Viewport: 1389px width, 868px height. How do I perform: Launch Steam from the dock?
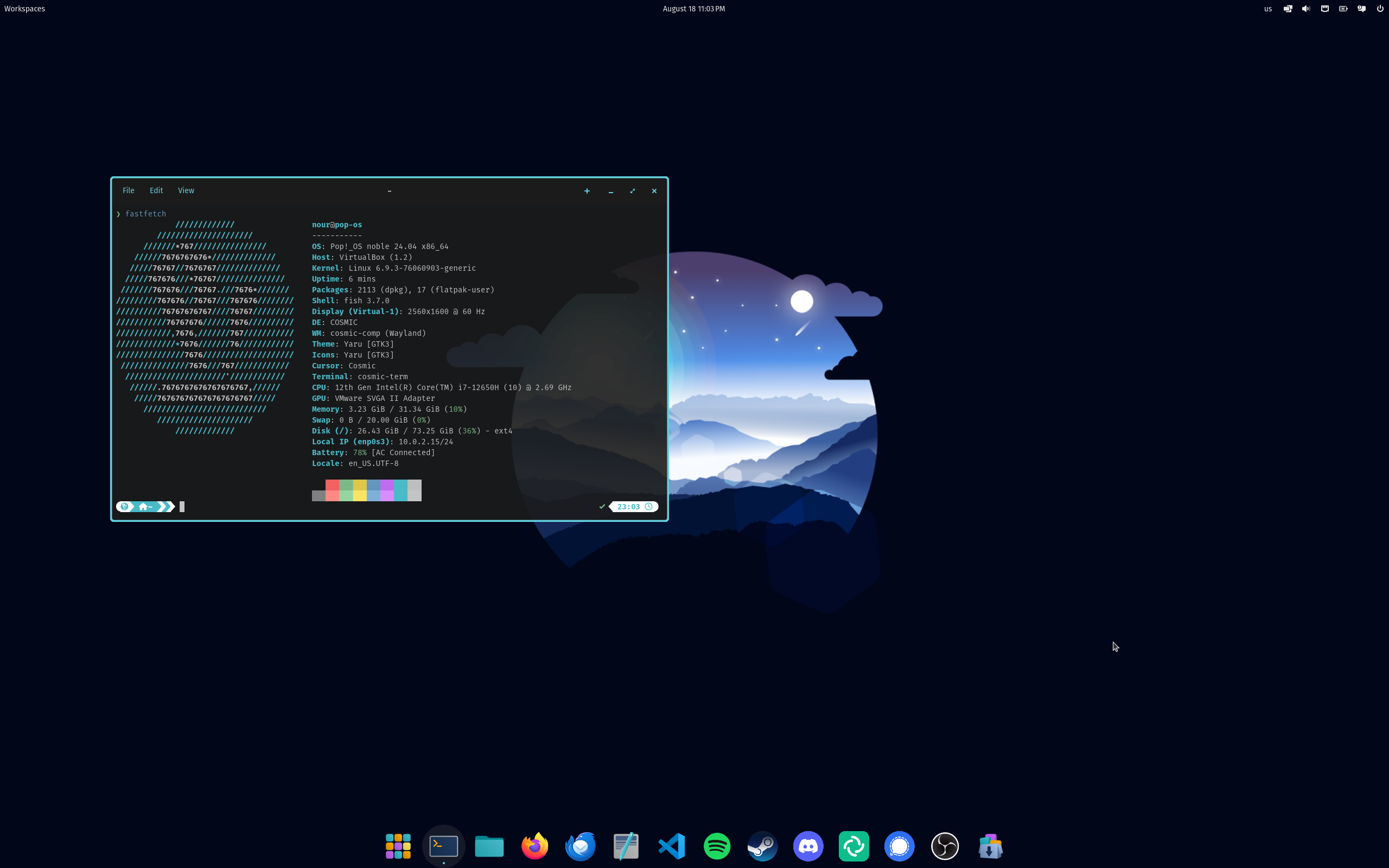[762, 846]
